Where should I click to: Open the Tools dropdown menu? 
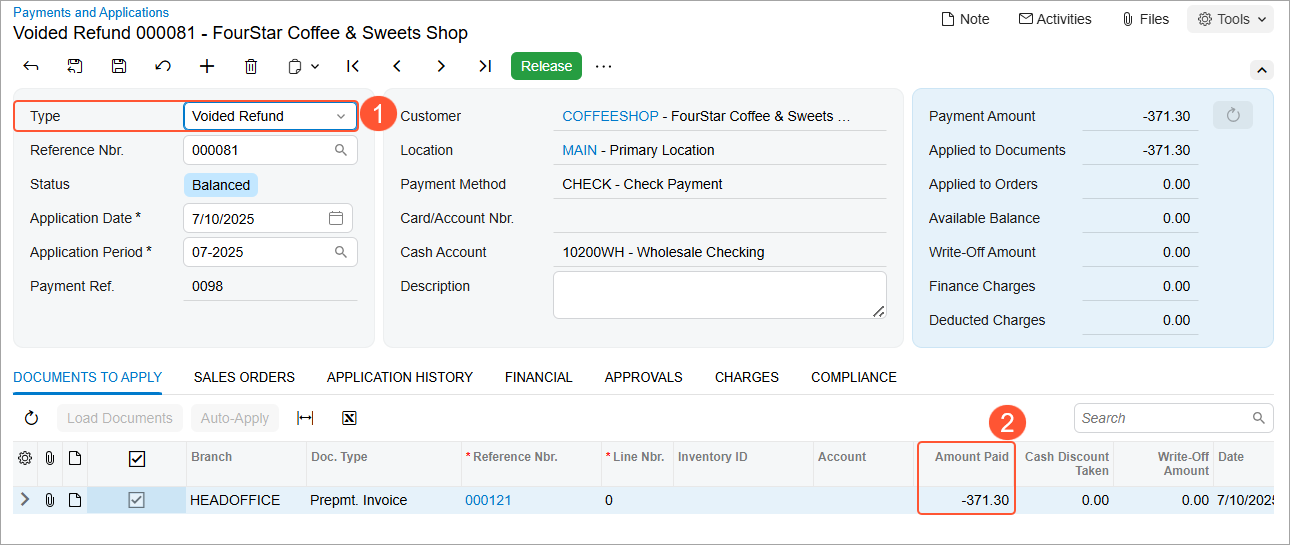point(1231,19)
